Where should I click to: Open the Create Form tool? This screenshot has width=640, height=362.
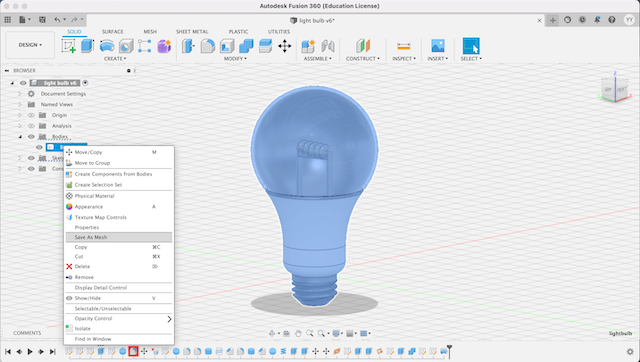[x=164, y=46]
